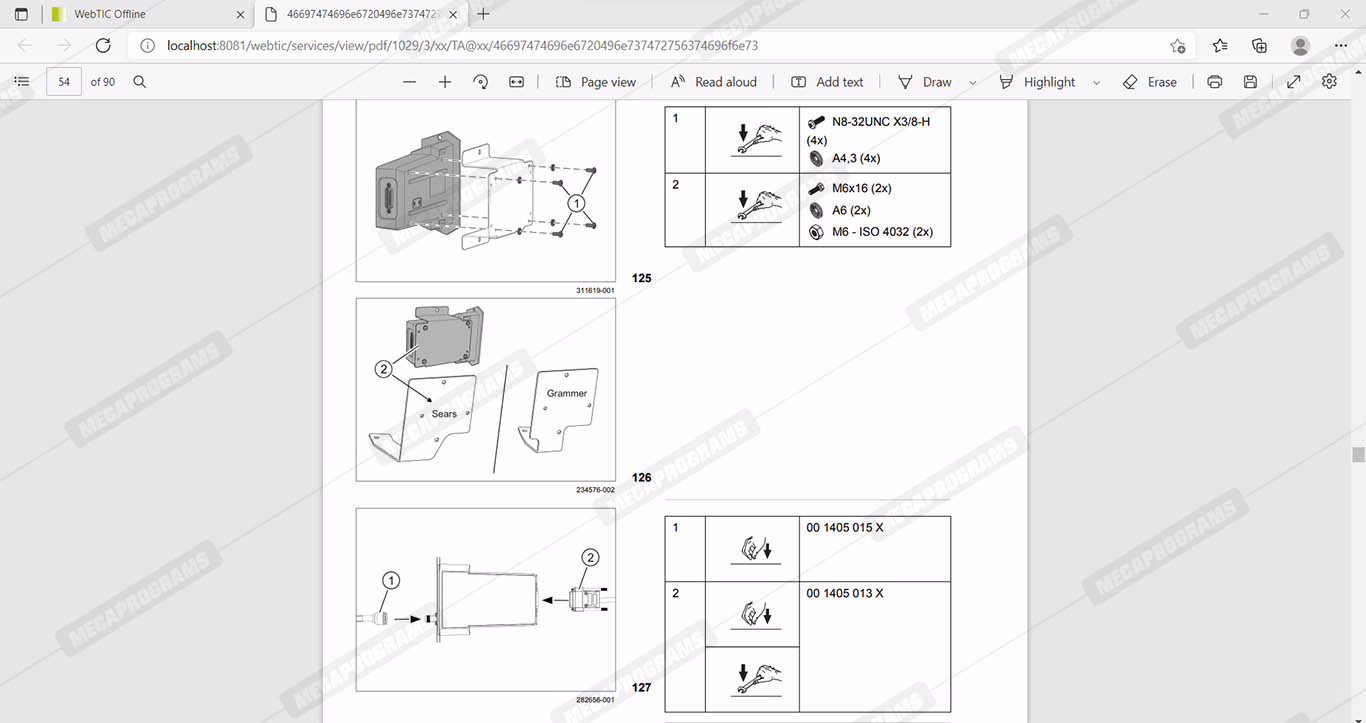Enter full screen PDF mode
Image resolution: width=1366 pixels, height=723 pixels.
[1293, 82]
